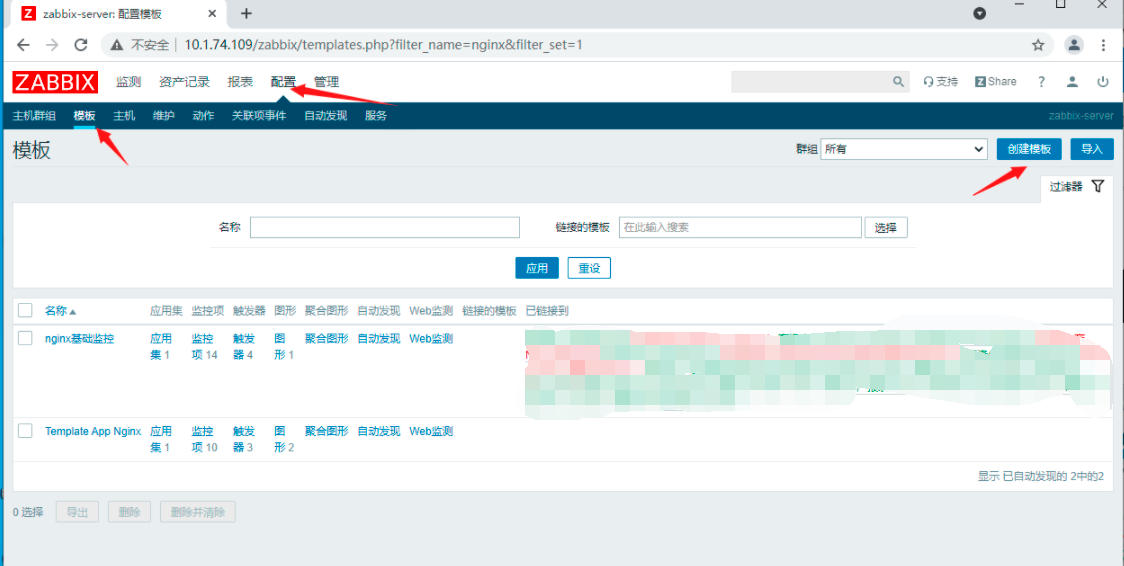The width and height of the screenshot is (1124, 566).
Task: Open 监控项 10 of Template App Nginx
Action: (204, 438)
